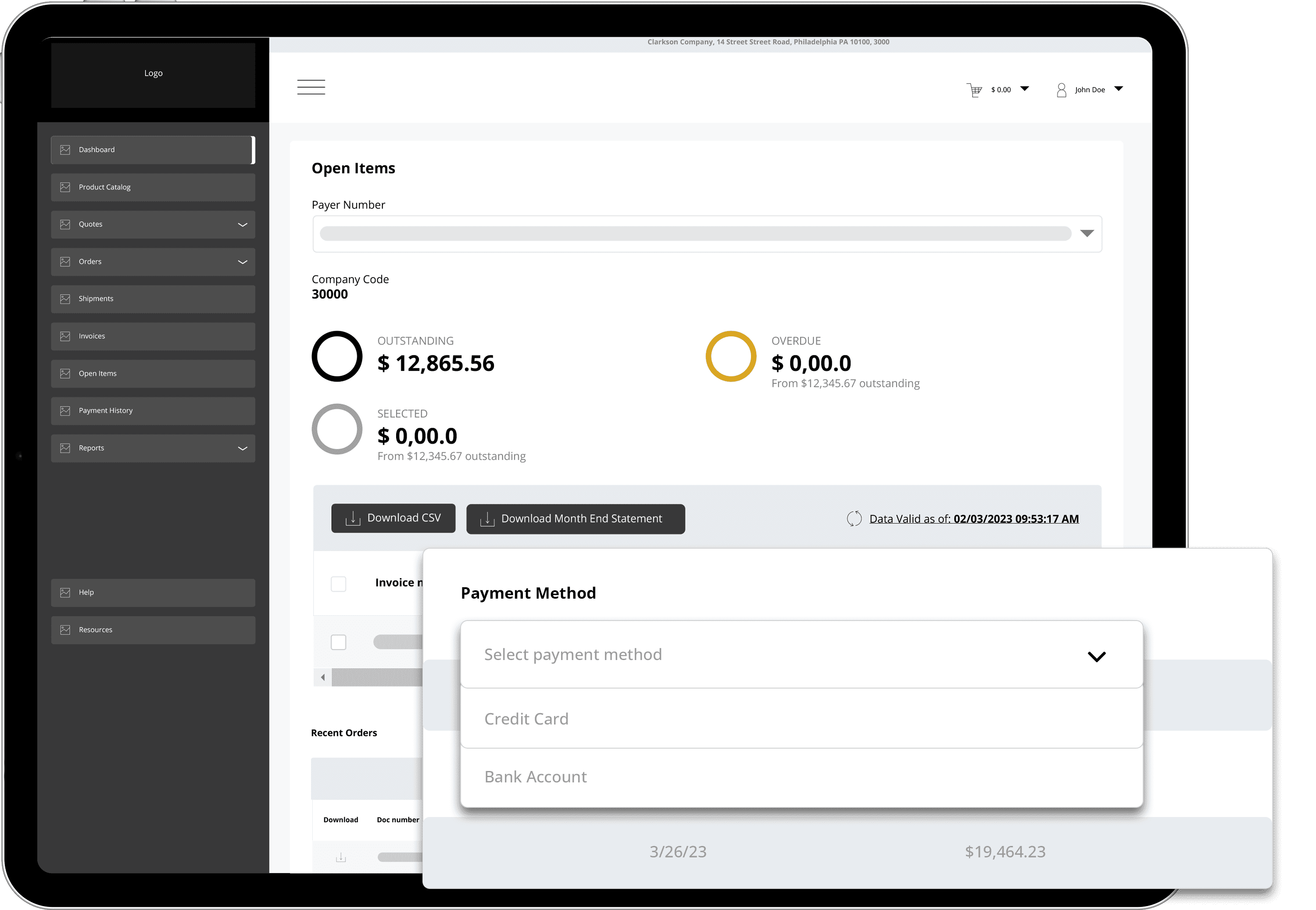Image resolution: width=1316 pixels, height=910 pixels.
Task: Click the Data Valid as of link
Action: click(973, 519)
